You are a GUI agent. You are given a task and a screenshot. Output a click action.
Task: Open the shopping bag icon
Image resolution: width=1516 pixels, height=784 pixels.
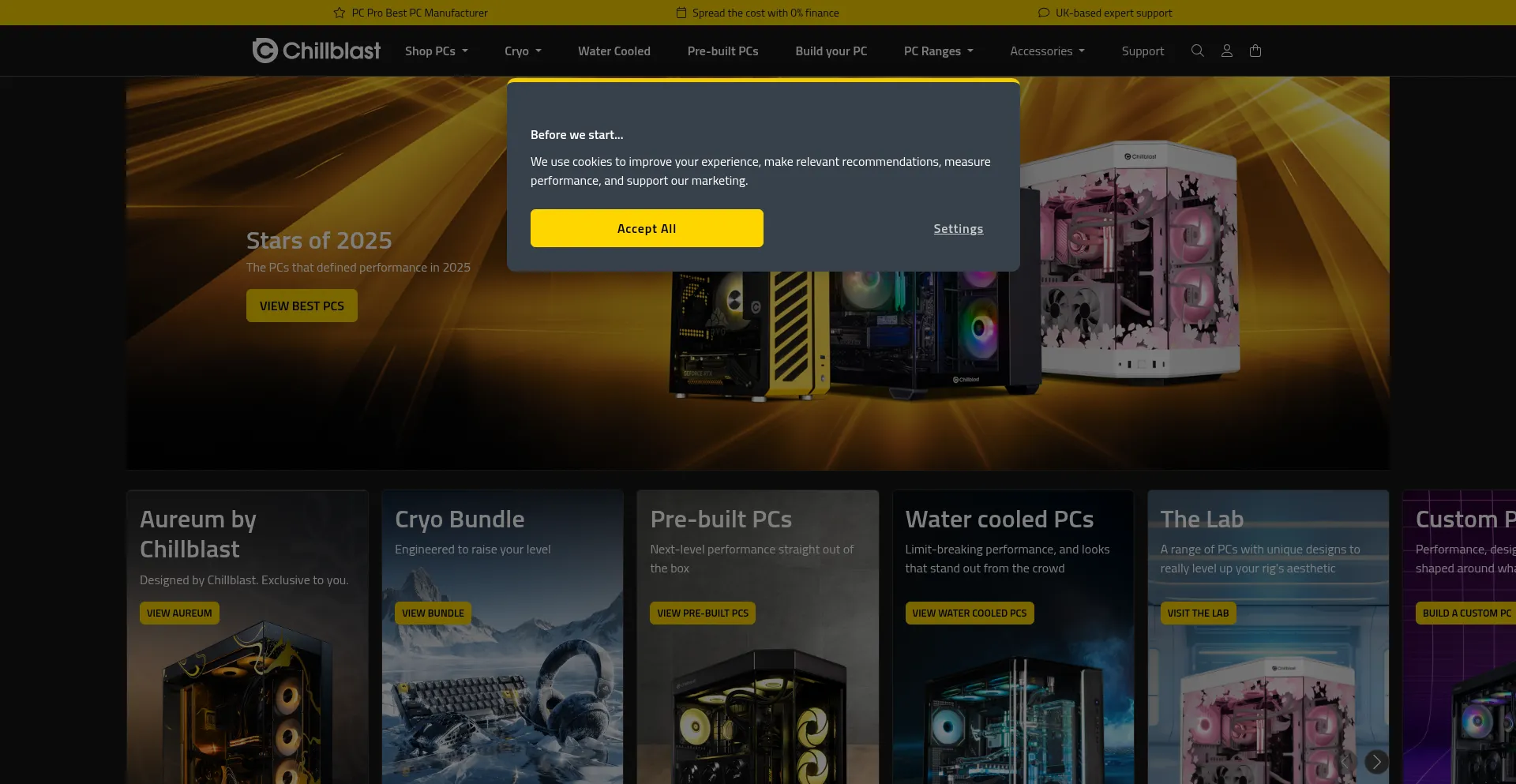(x=1255, y=51)
